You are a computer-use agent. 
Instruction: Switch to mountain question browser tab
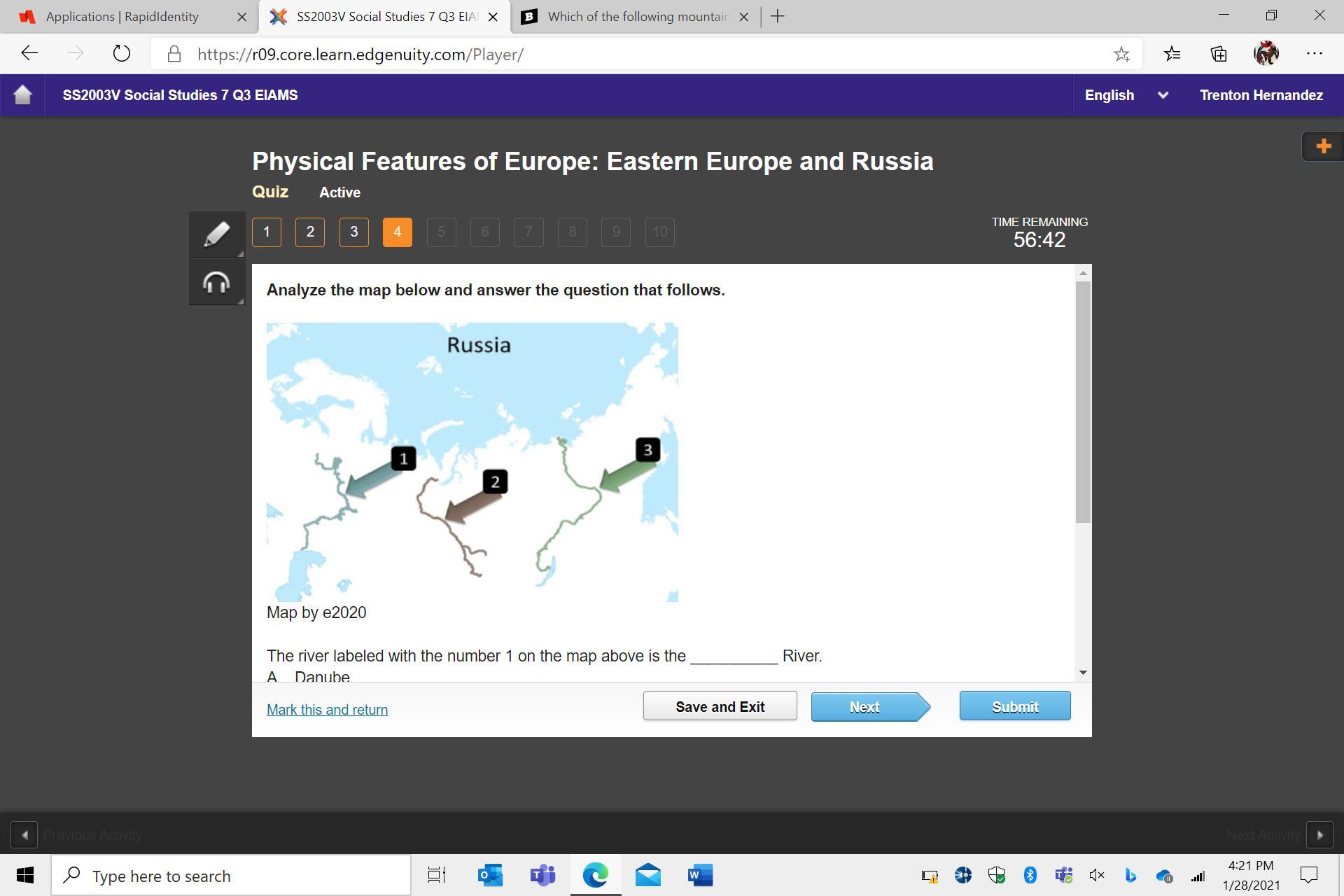(637, 17)
